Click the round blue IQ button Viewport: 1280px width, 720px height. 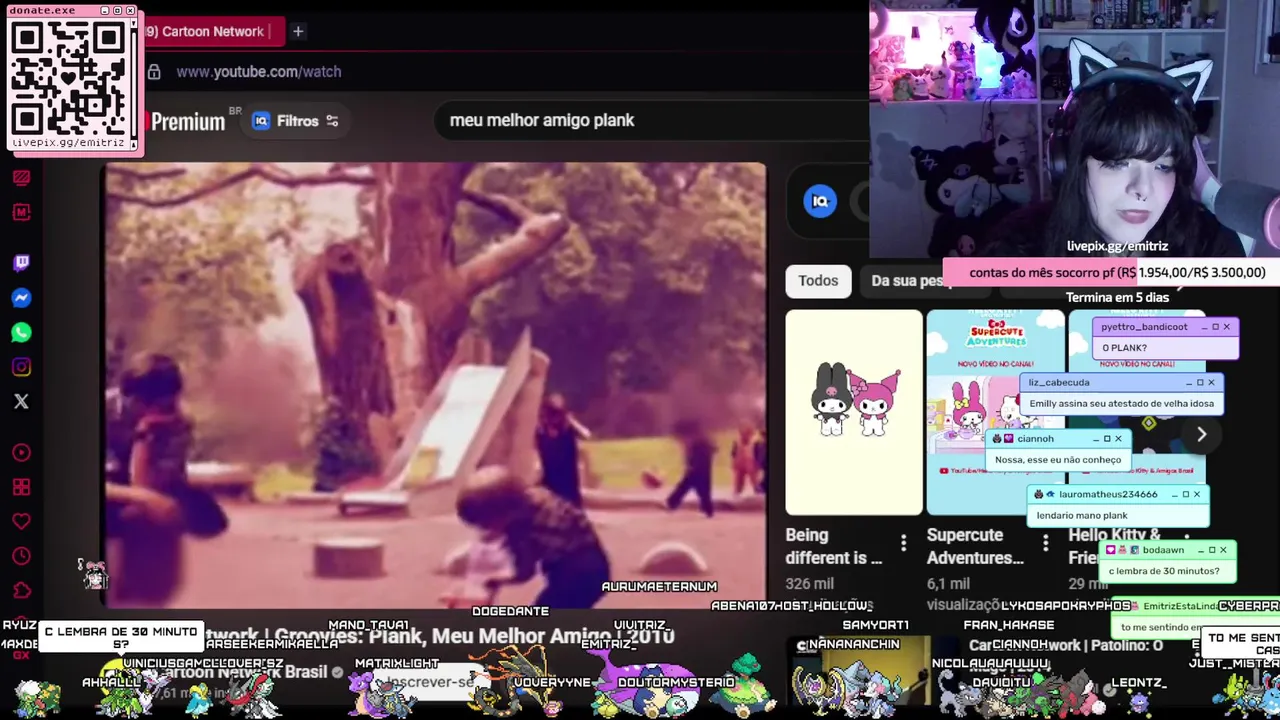[x=820, y=201]
